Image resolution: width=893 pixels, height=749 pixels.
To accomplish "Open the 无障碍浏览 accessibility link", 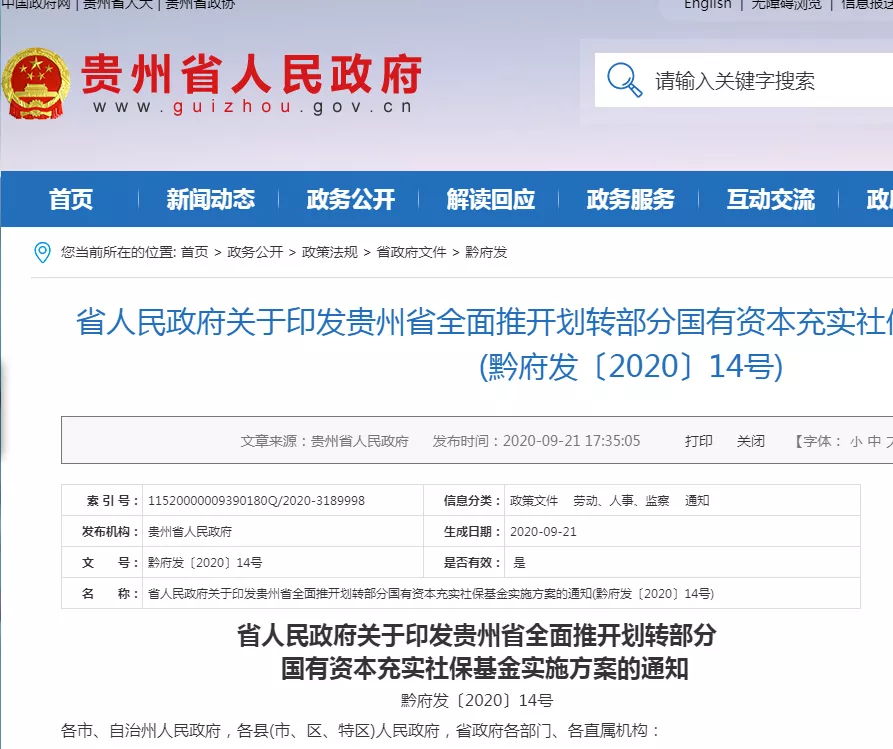I will [x=786, y=5].
